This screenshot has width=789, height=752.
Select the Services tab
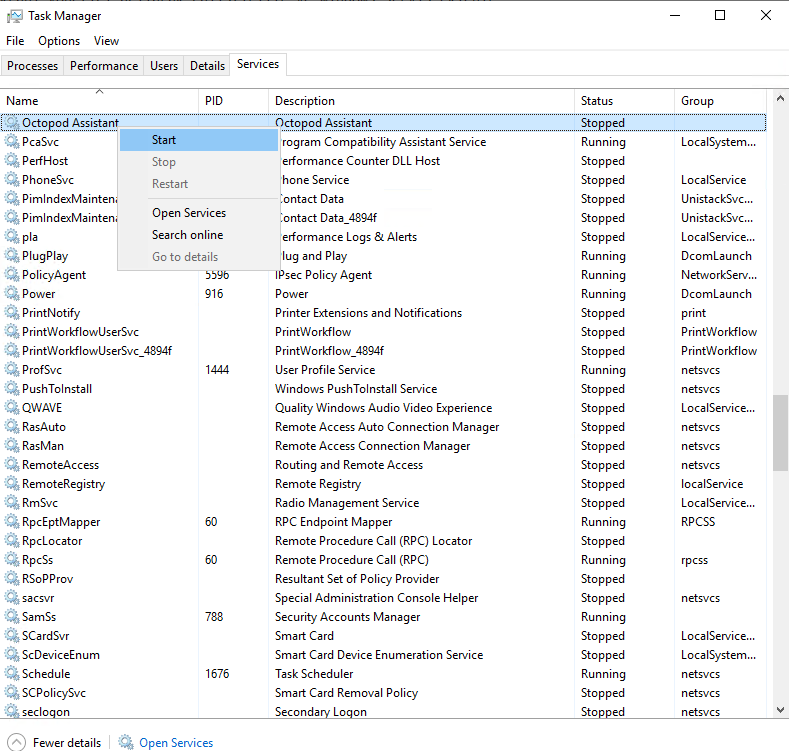click(258, 64)
